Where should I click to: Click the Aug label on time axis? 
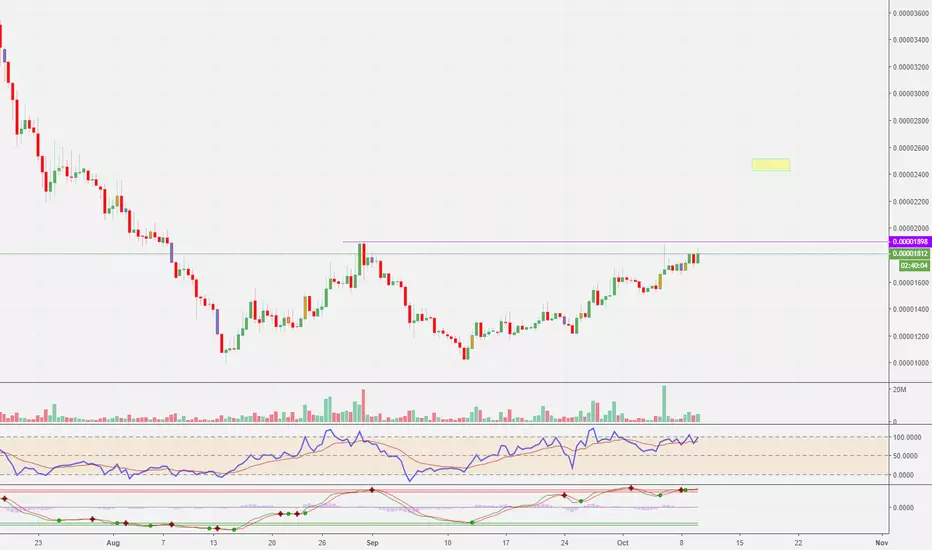click(x=113, y=543)
